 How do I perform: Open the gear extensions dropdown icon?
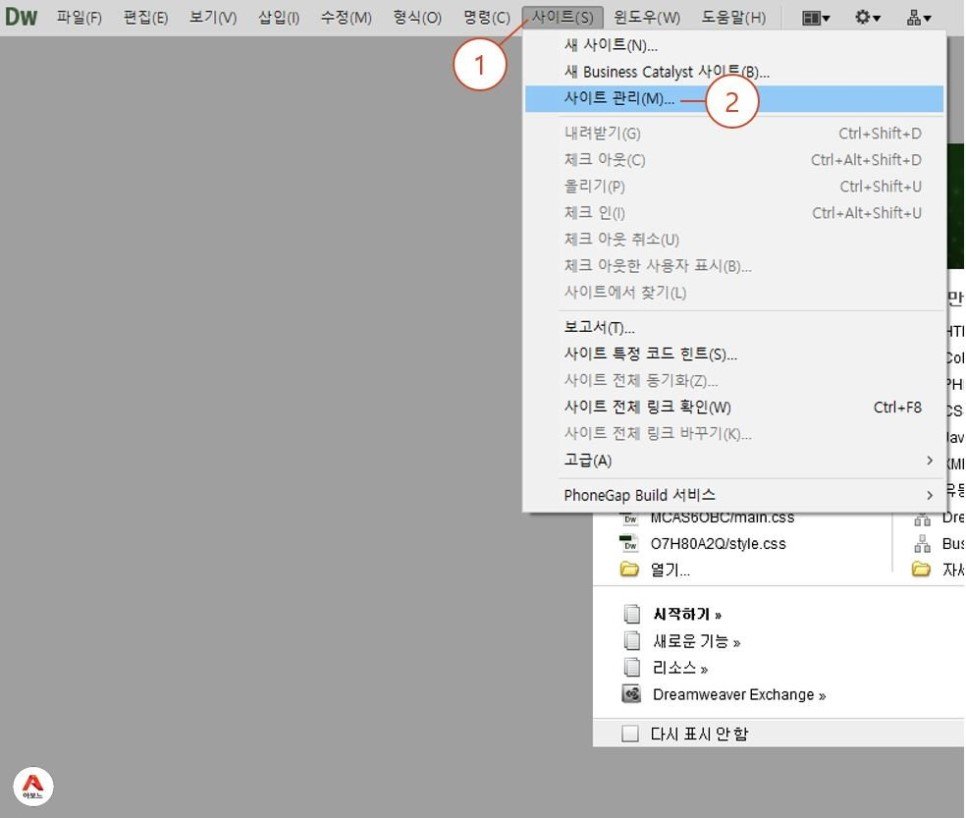867,17
